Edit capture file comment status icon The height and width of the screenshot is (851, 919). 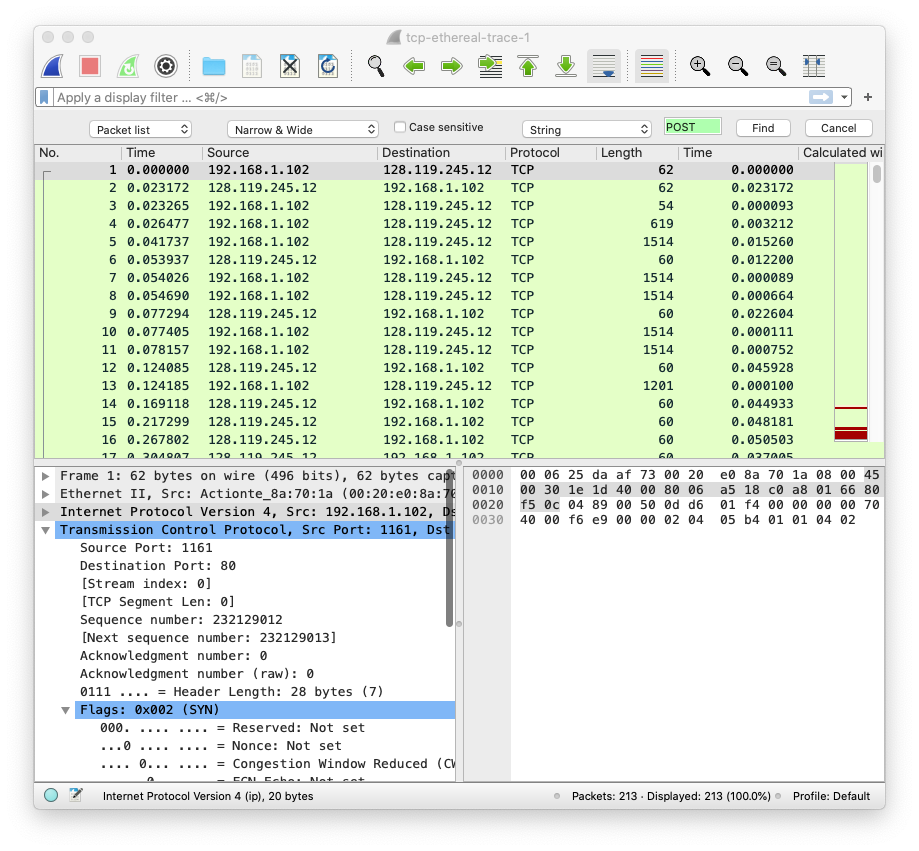click(x=76, y=795)
